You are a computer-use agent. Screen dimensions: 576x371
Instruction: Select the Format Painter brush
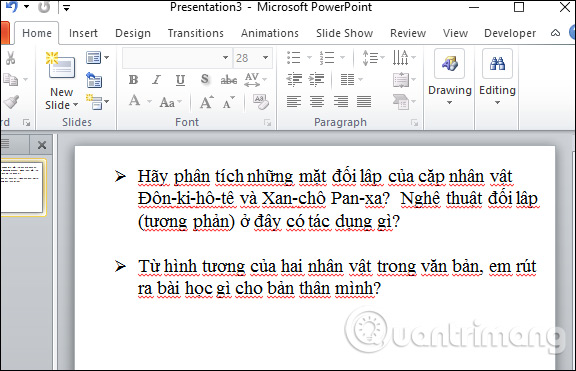pos(11,102)
